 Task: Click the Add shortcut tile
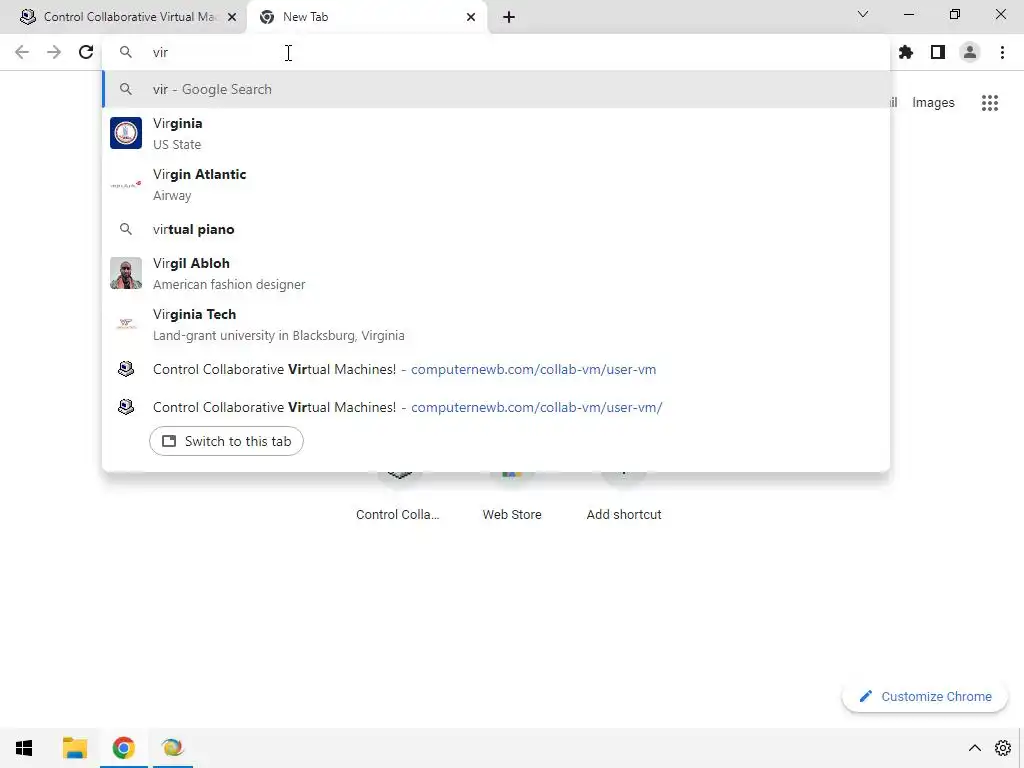(x=624, y=496)
